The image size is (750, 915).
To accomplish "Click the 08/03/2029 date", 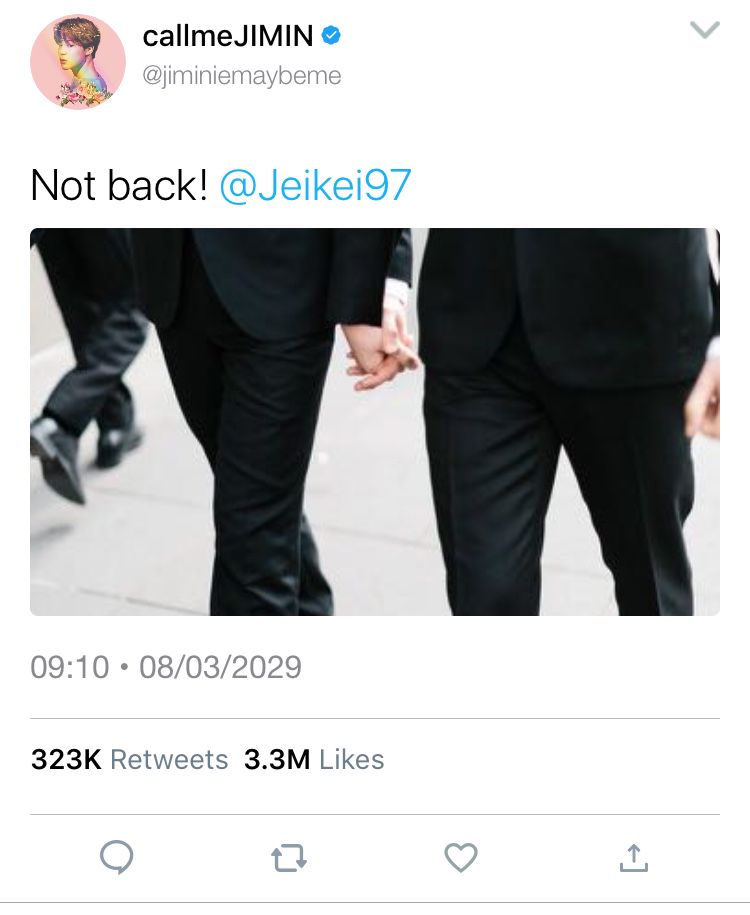I will 220,667.
